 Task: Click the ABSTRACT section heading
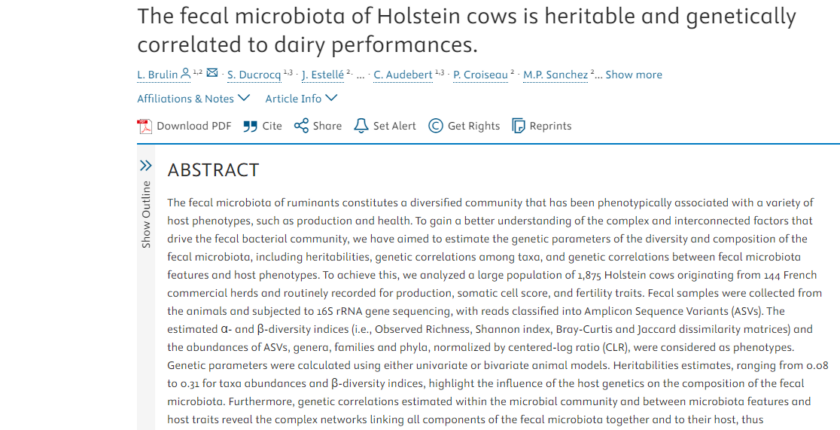point(213,170)
